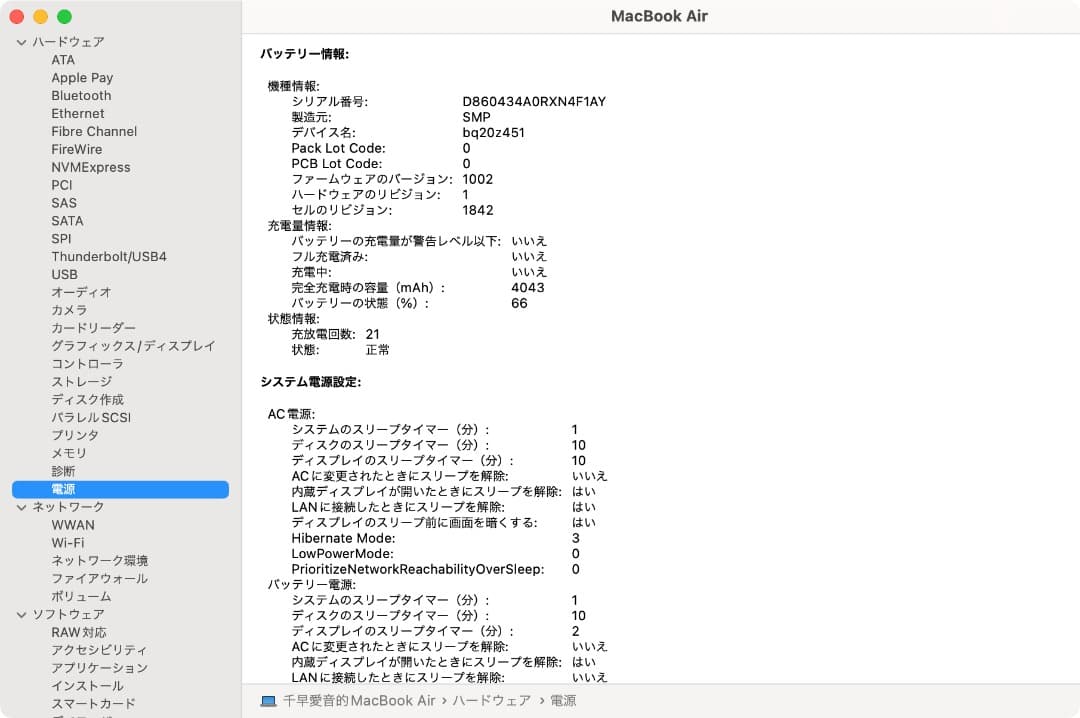Image resolution: width=1080 pixels, height=718 pixels.
Task: Select Wi-Fi in the sidebar
Action: 68,543
